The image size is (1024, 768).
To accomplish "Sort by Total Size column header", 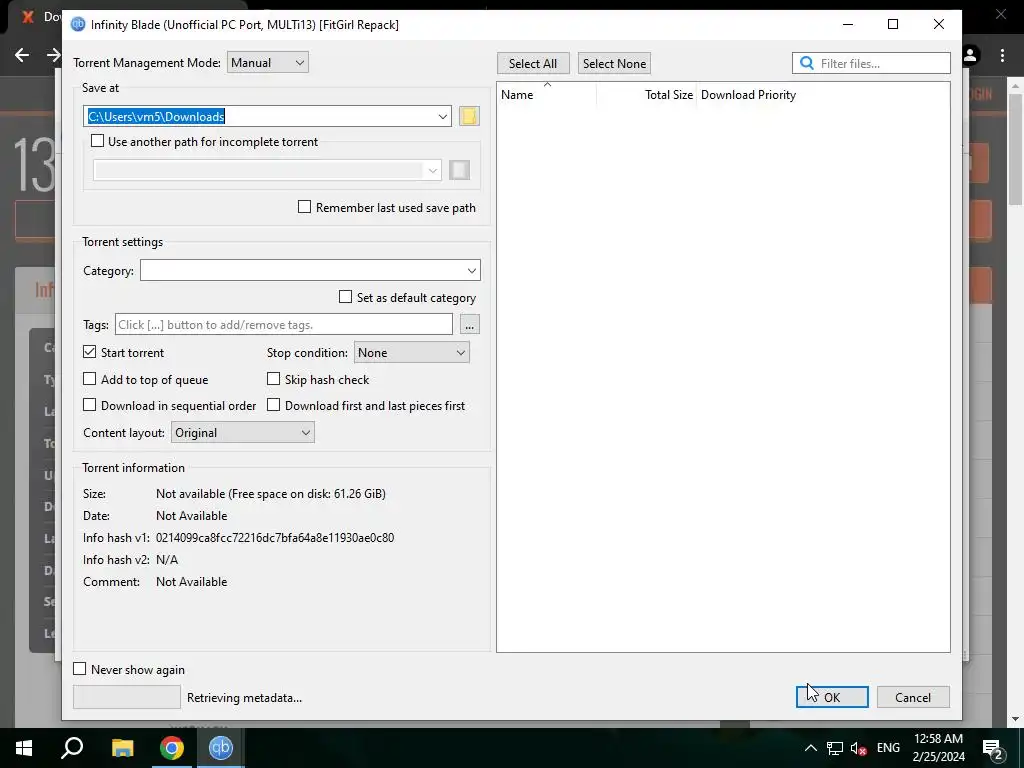I will [x=647, y=95].
